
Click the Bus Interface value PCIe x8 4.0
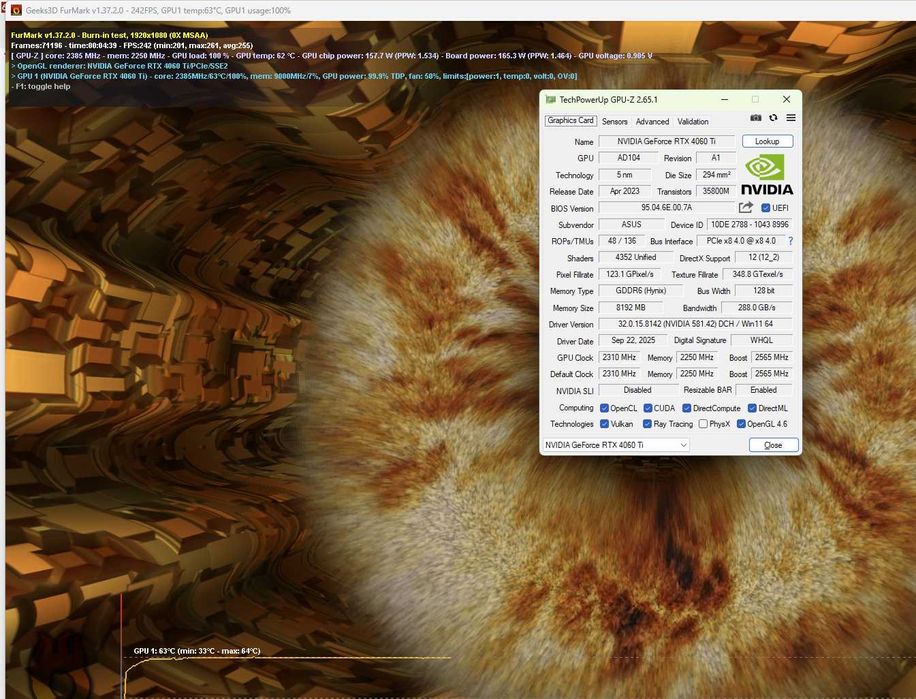(x=741, y=241)
